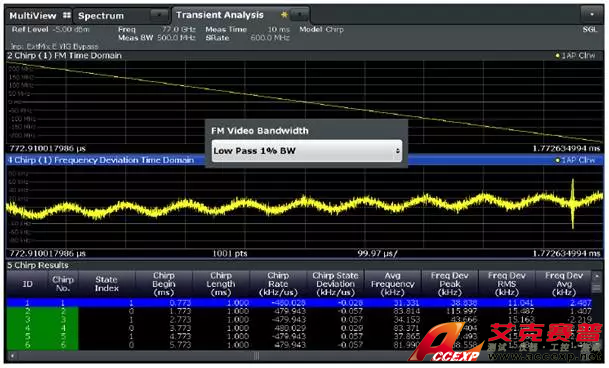Click the 1AP Clrw trace indicator in Frequency Deviation window

(575, 160)
